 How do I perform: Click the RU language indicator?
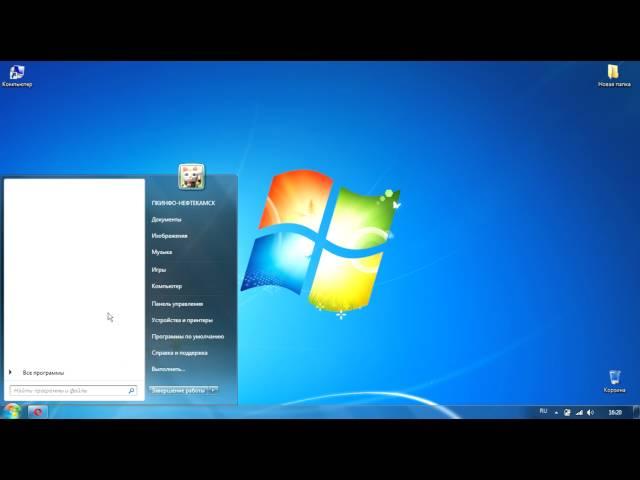[x=543, y=411]
